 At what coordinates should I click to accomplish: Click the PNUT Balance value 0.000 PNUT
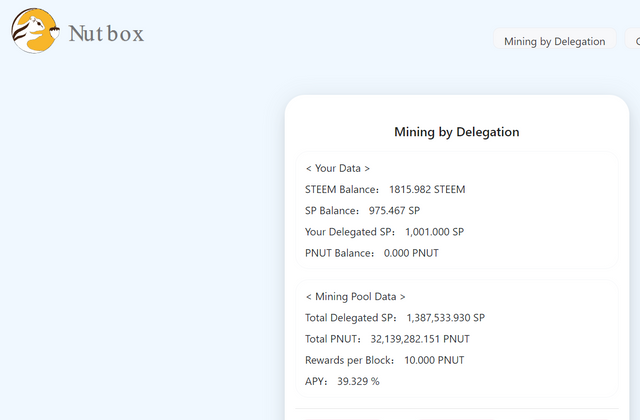point(411,253)
